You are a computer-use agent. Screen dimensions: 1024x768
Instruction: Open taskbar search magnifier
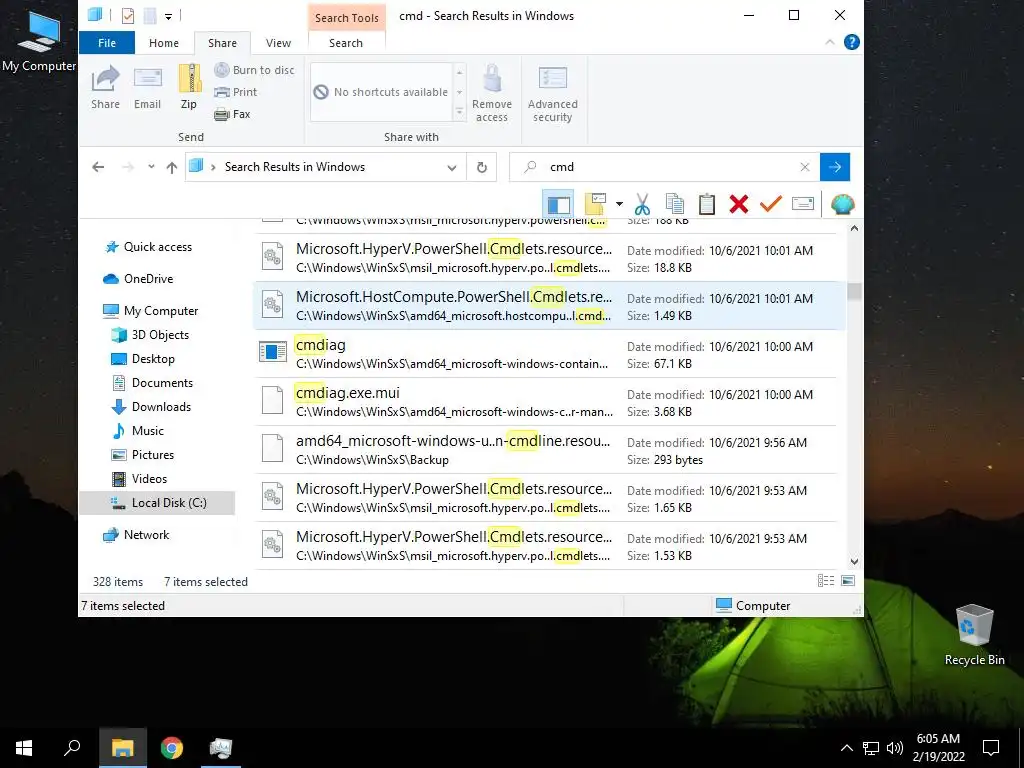click(x=72, y=748)
